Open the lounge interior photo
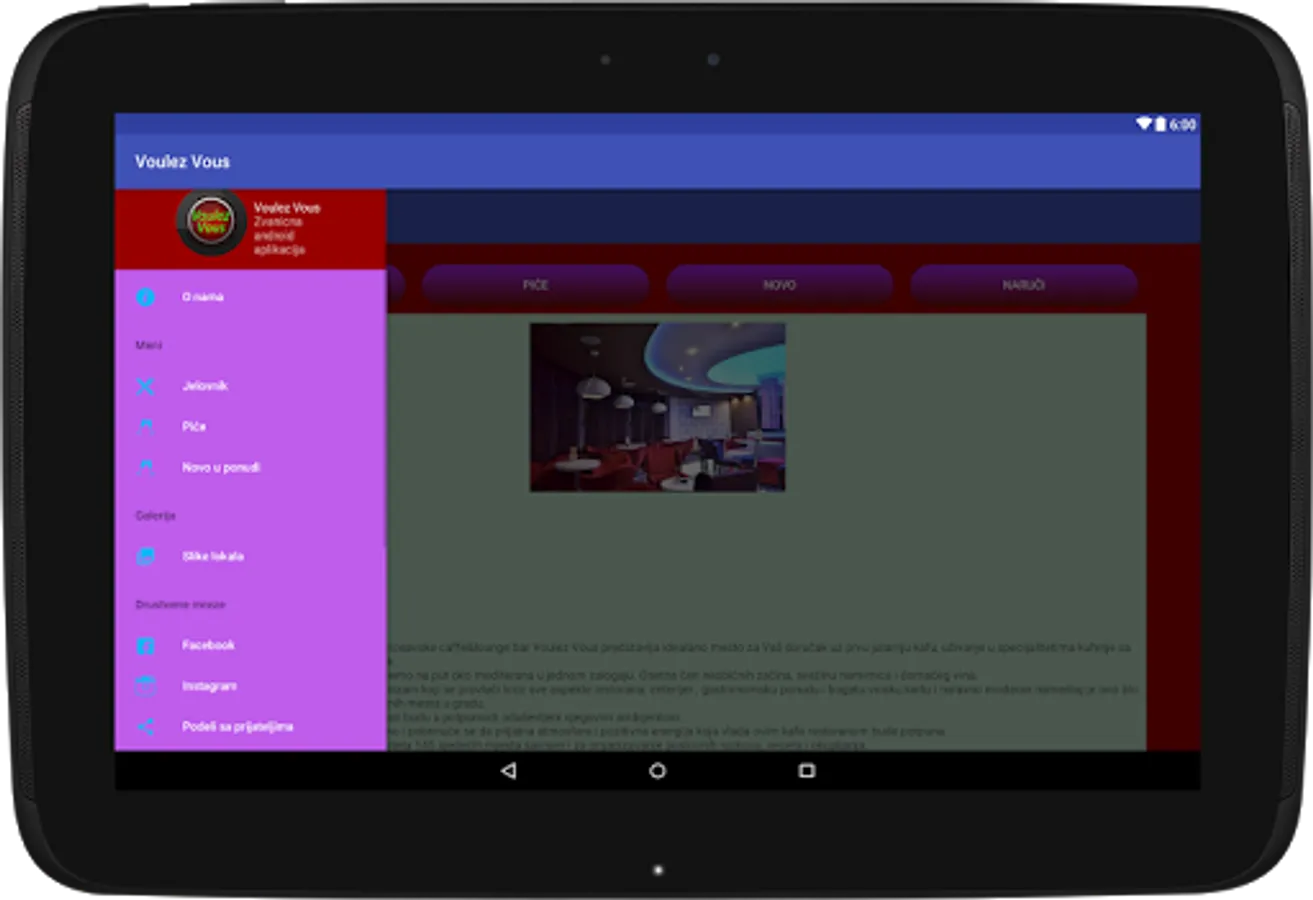This screenshot has width=1313, height=900. (657, 407)
